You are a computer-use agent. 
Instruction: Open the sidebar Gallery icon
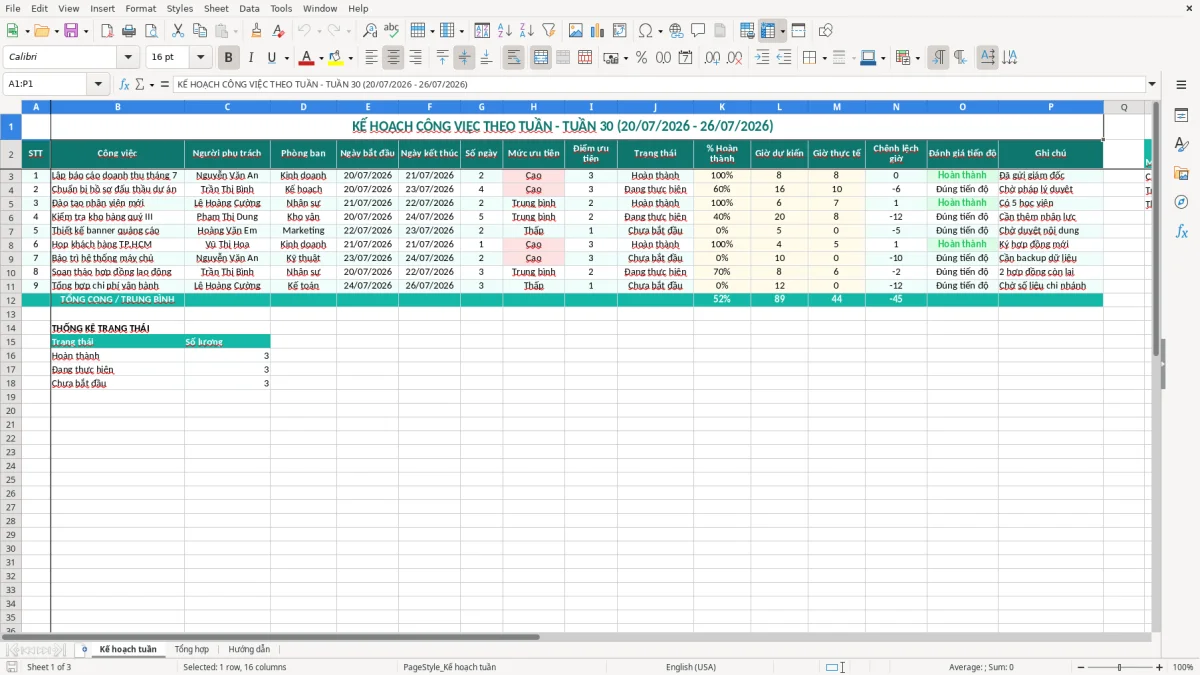(1181, 173)
